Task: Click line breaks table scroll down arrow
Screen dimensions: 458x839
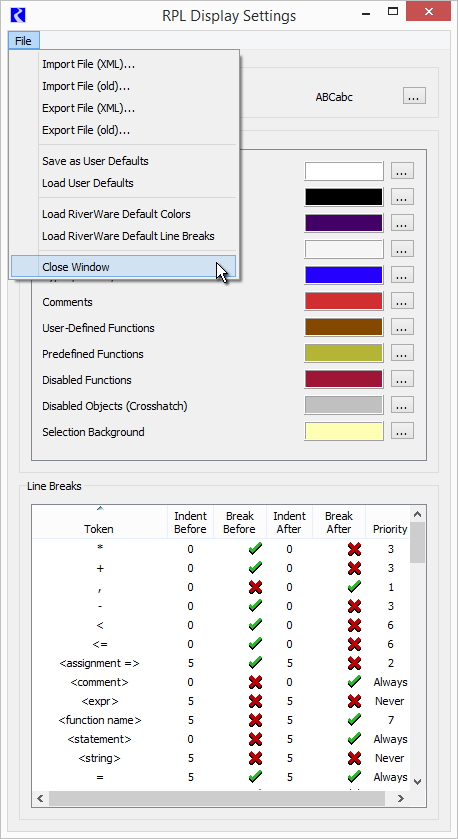Action: coord(418,782)
